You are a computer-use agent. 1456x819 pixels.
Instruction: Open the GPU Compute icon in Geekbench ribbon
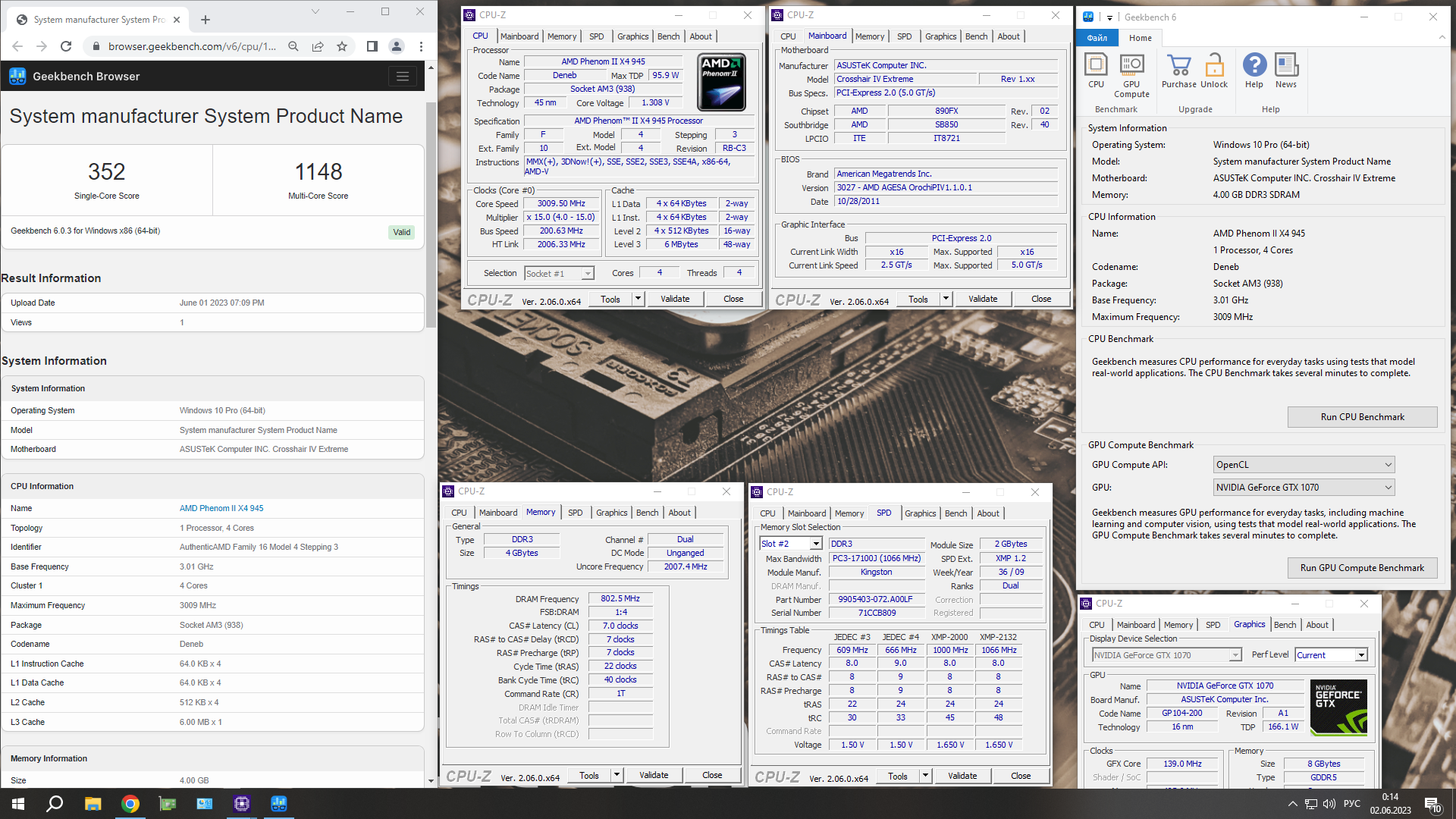1131,75
